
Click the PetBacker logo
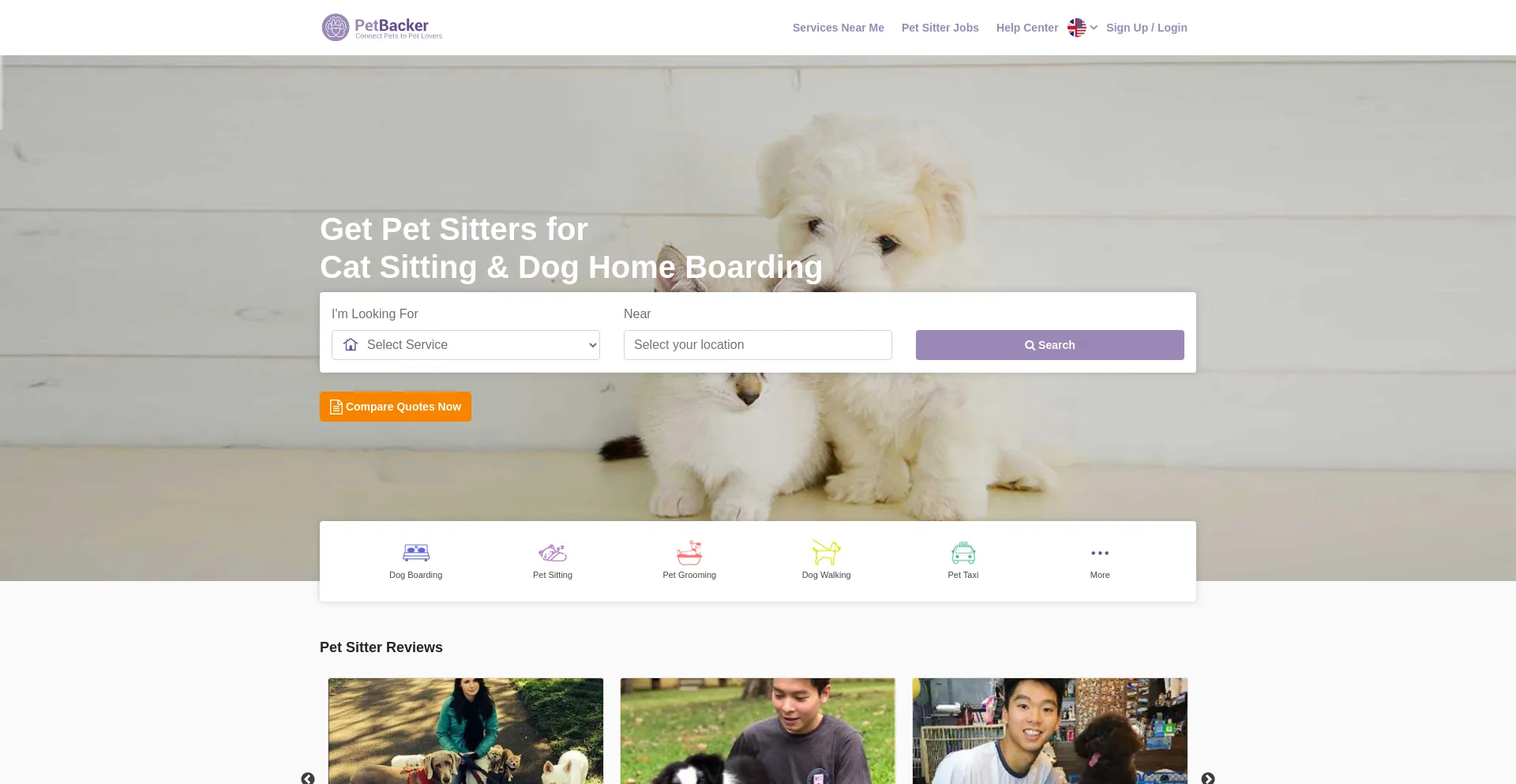click(382, 28)
